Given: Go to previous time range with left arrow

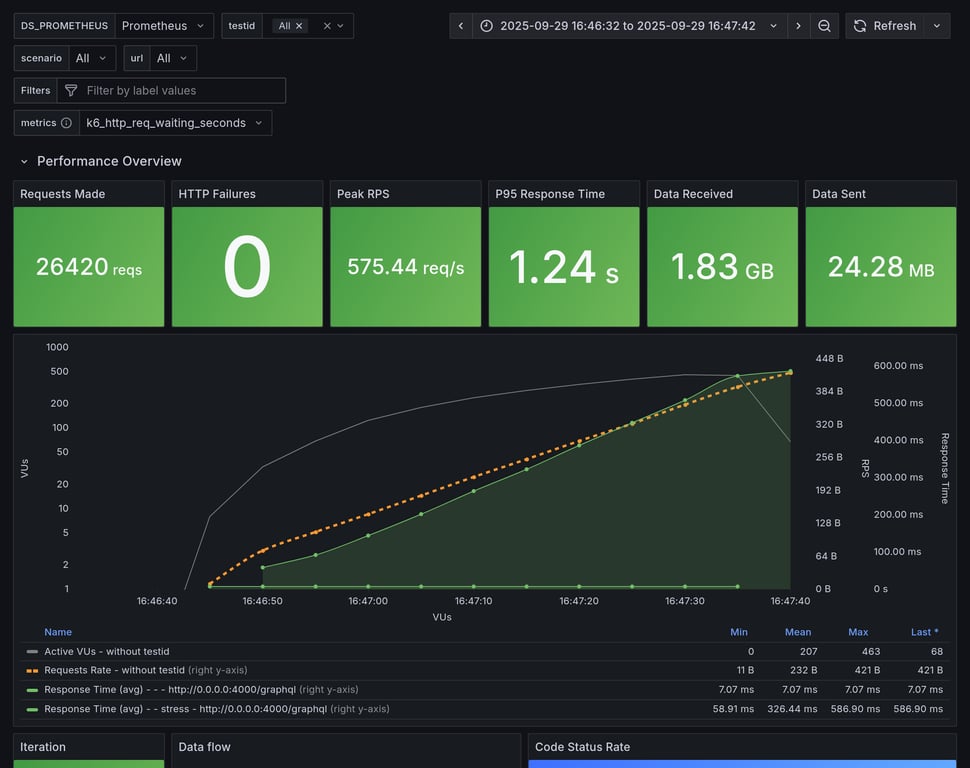Looking at the screenshot, I should [460, 26].
